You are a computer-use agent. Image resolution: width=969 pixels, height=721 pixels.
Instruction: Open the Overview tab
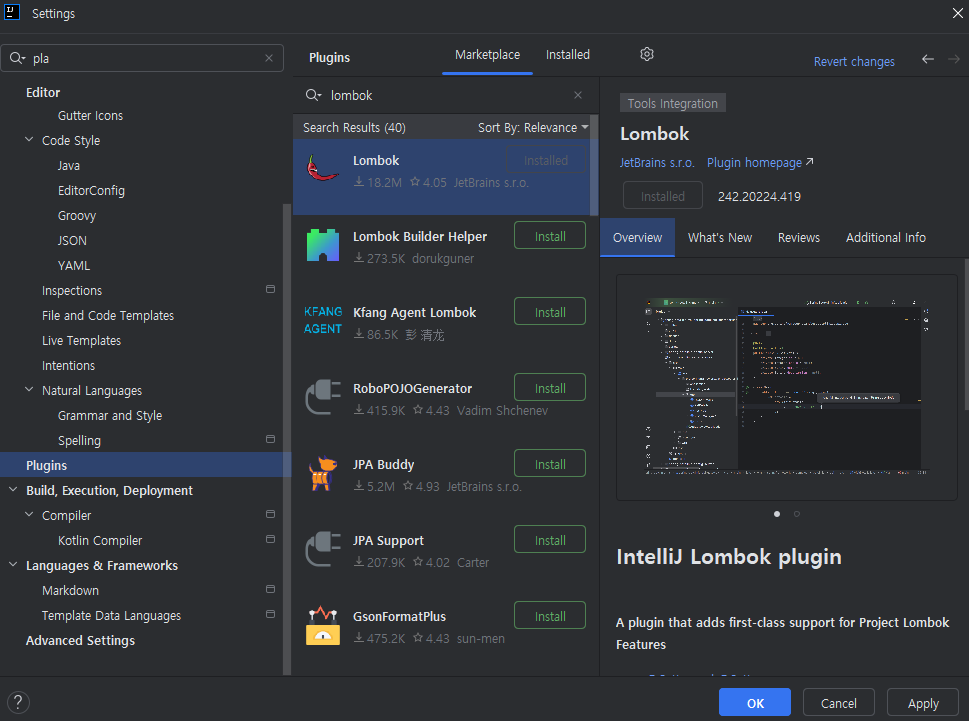tap(637, 238)
